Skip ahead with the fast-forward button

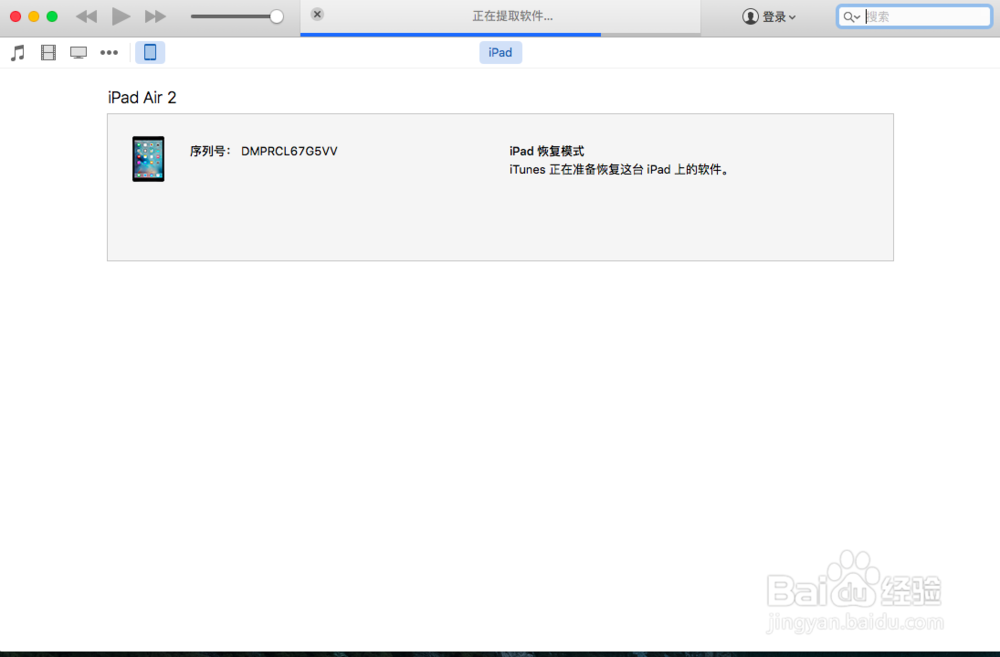tap(155, 16)
